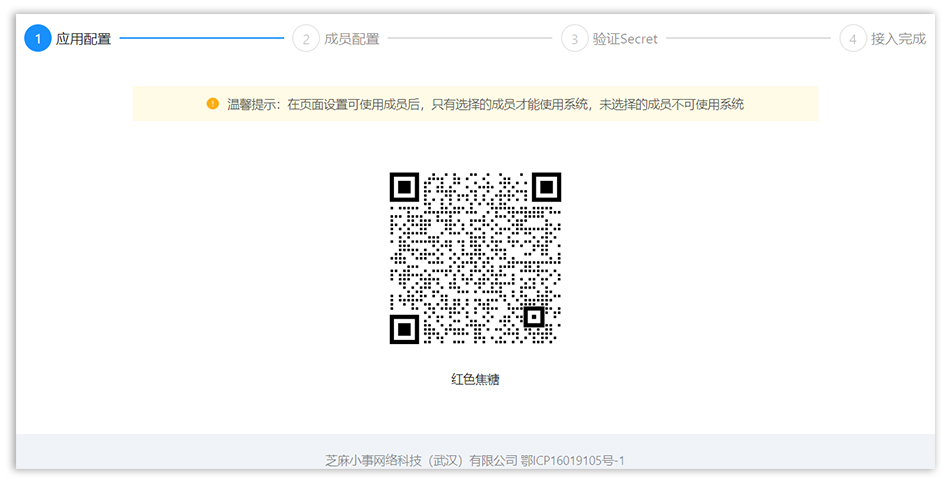Click the QR code image
This screenshot has height=482, width=950.
[475, 258]
